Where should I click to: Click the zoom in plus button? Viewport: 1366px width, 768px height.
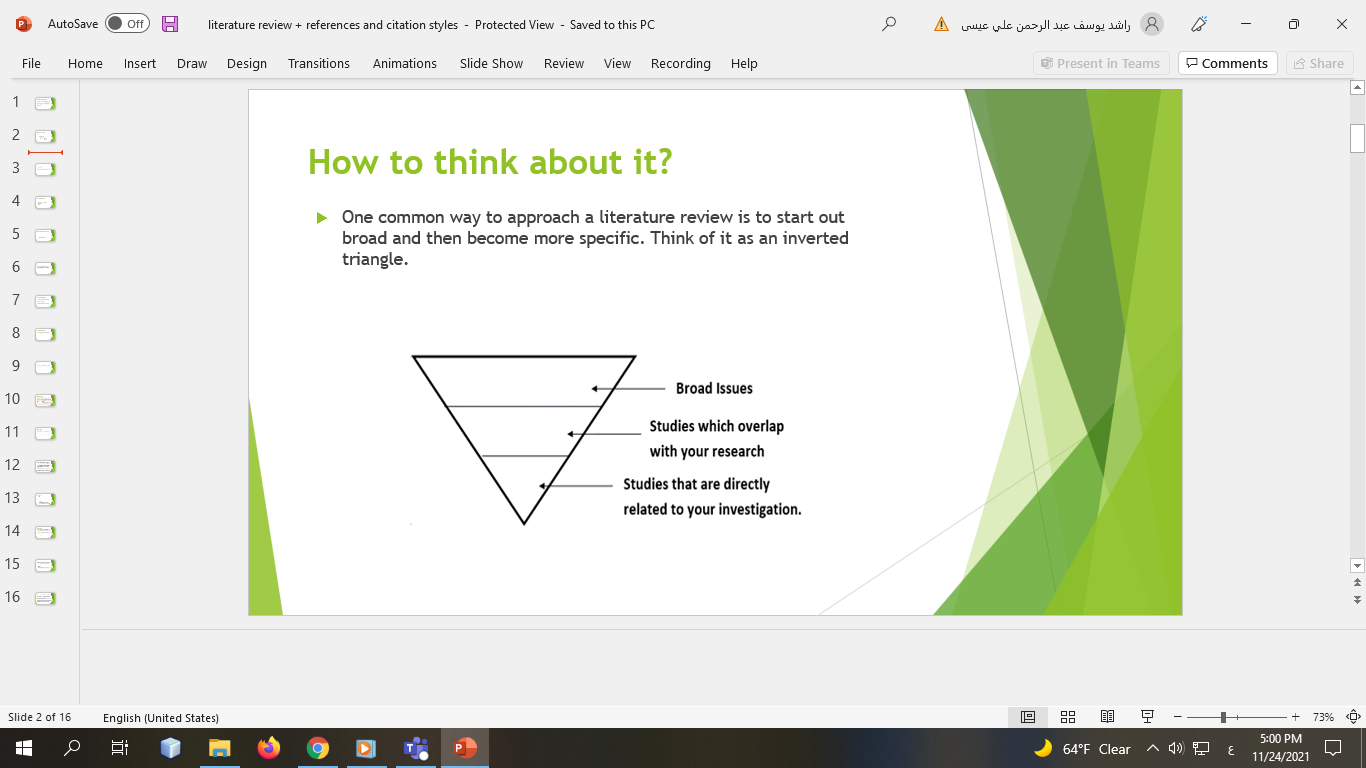point(1296,717)
